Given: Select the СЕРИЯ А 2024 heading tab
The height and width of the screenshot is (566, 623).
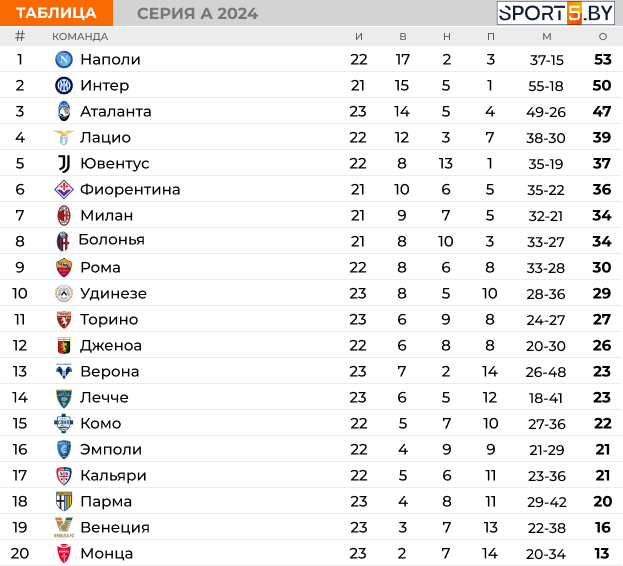Looking at the screenshot, I should click(x=197, y=14).
